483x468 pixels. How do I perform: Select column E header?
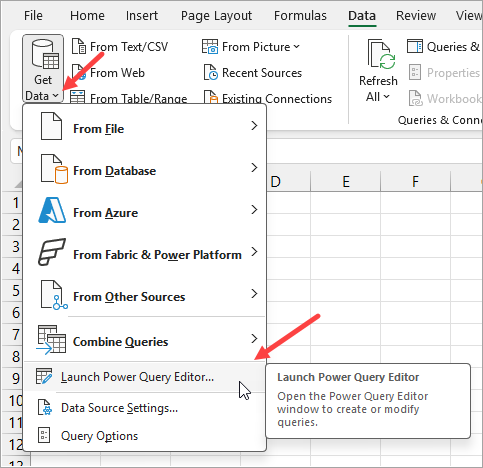point(346,182)
